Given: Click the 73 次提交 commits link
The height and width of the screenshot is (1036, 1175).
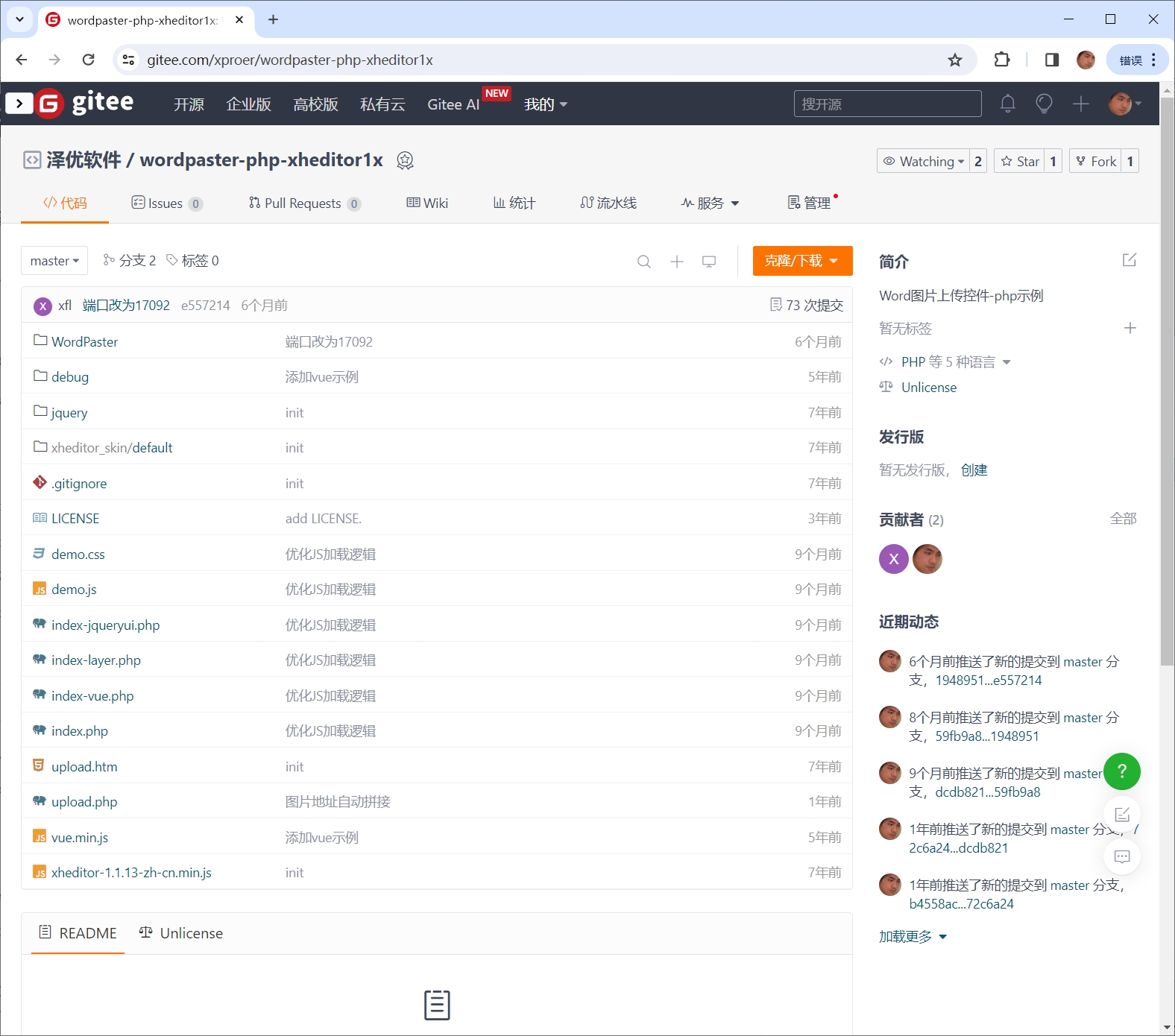Looking at the screenshot, I should pyautogui.click(x=807, y=306).
